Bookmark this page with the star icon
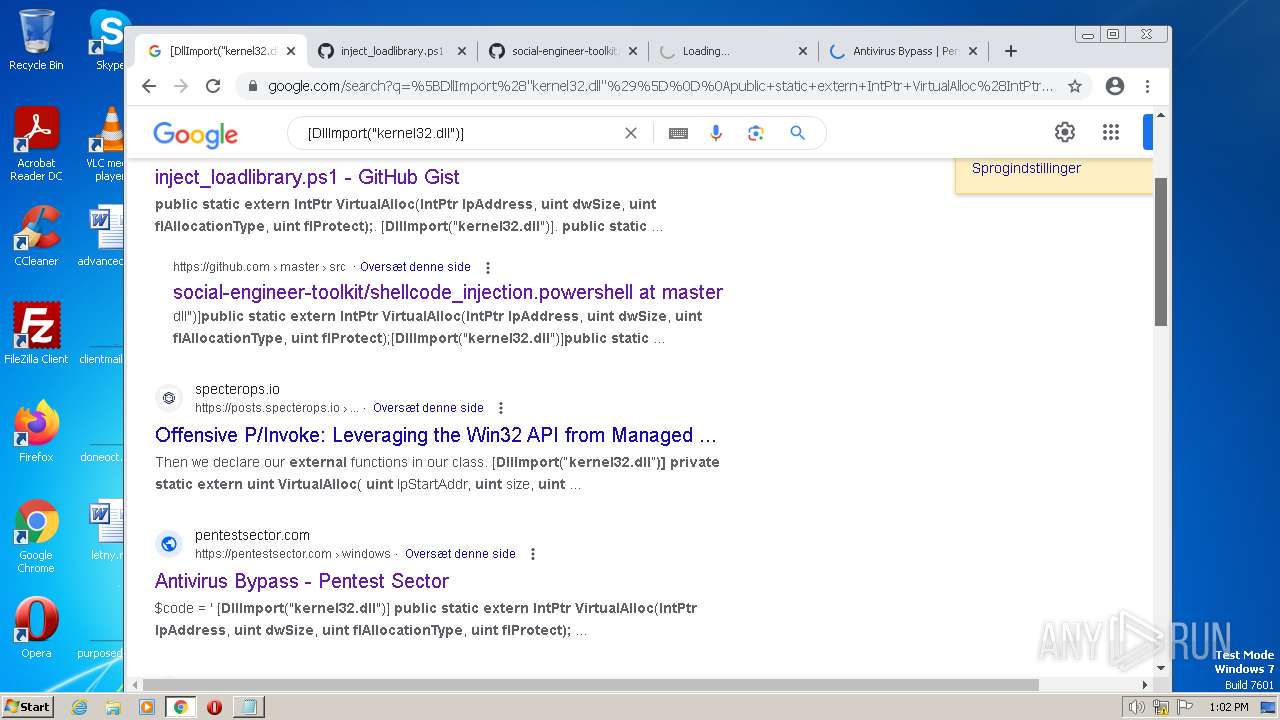The image size is (1280, 720). (x=1075, y=86)
